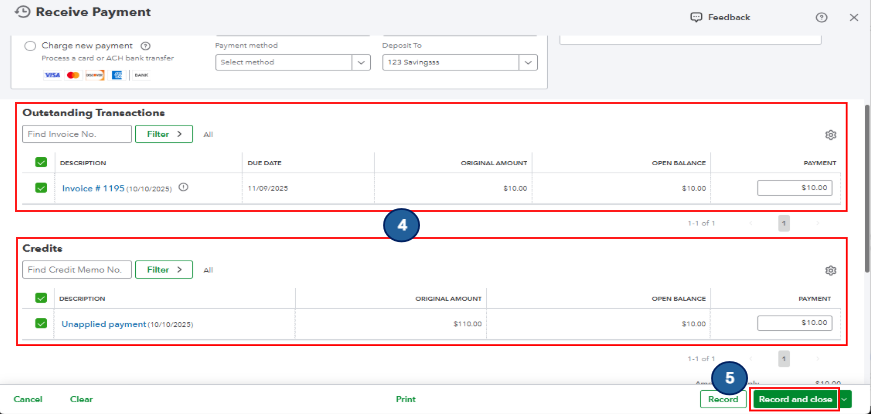Click the Record and close button
This screenshot has height=414, width=871.
[x=795, y=399]
